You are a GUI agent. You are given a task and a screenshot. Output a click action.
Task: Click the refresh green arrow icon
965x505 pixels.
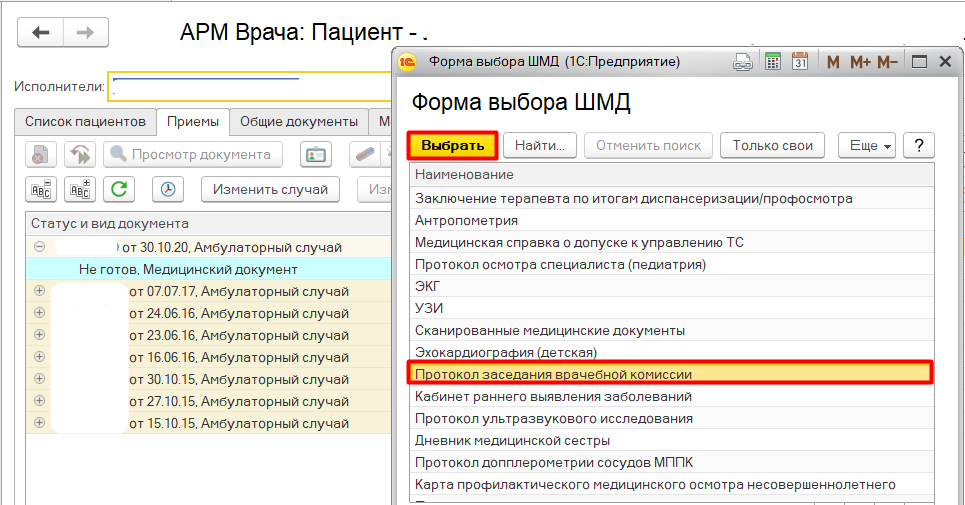tap(119, 189)
